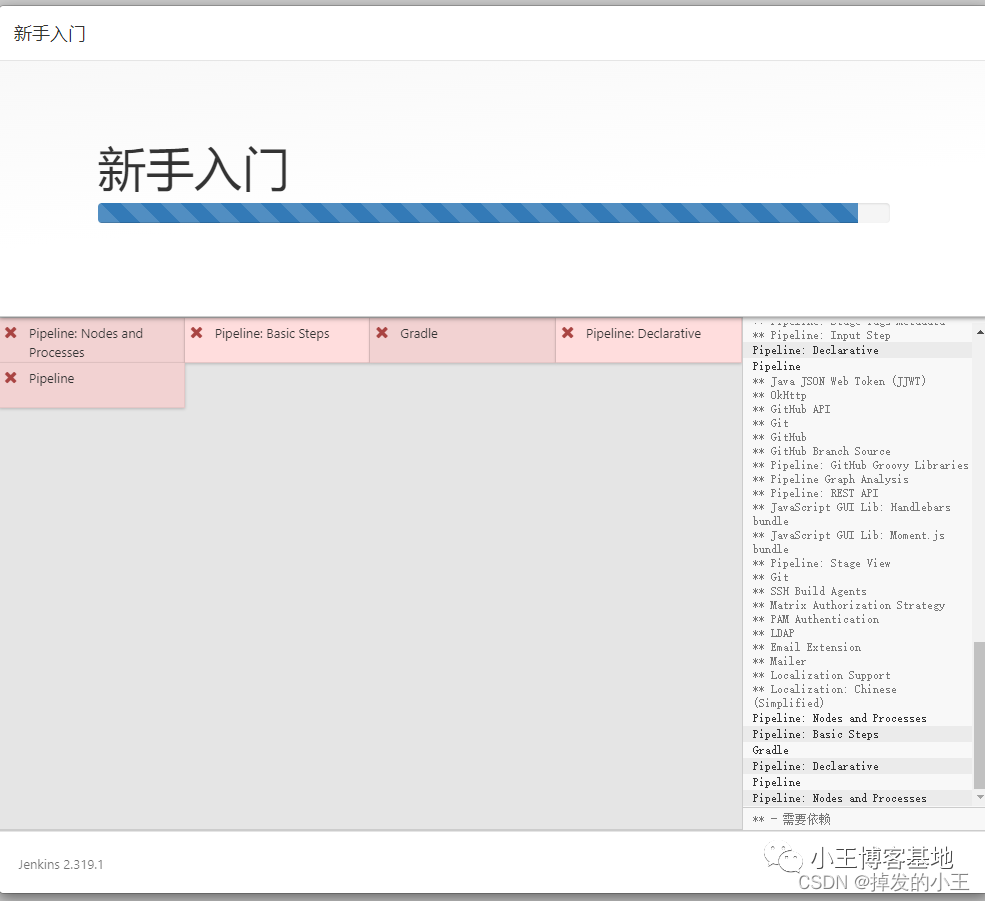This screenshot has width=985, height=901.
Task: Select the lone Pipeline tile label in second row
Action: pos(52,379)
